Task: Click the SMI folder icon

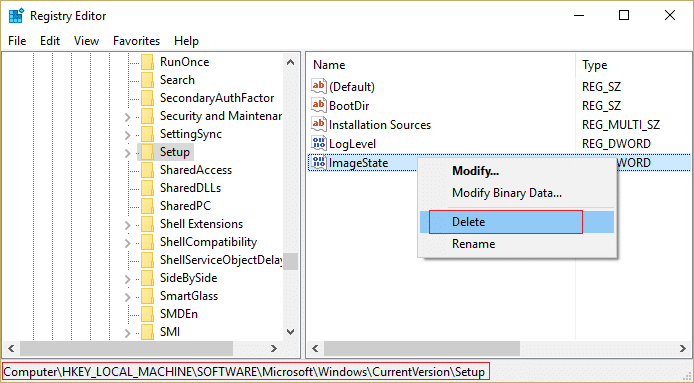Action: (x=147, y=332)
